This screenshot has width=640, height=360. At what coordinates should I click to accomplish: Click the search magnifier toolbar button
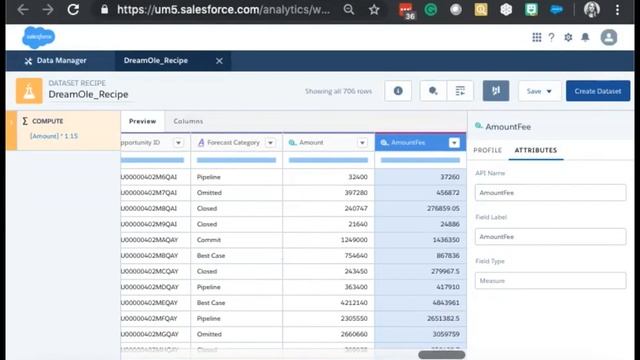coord(433,91)
